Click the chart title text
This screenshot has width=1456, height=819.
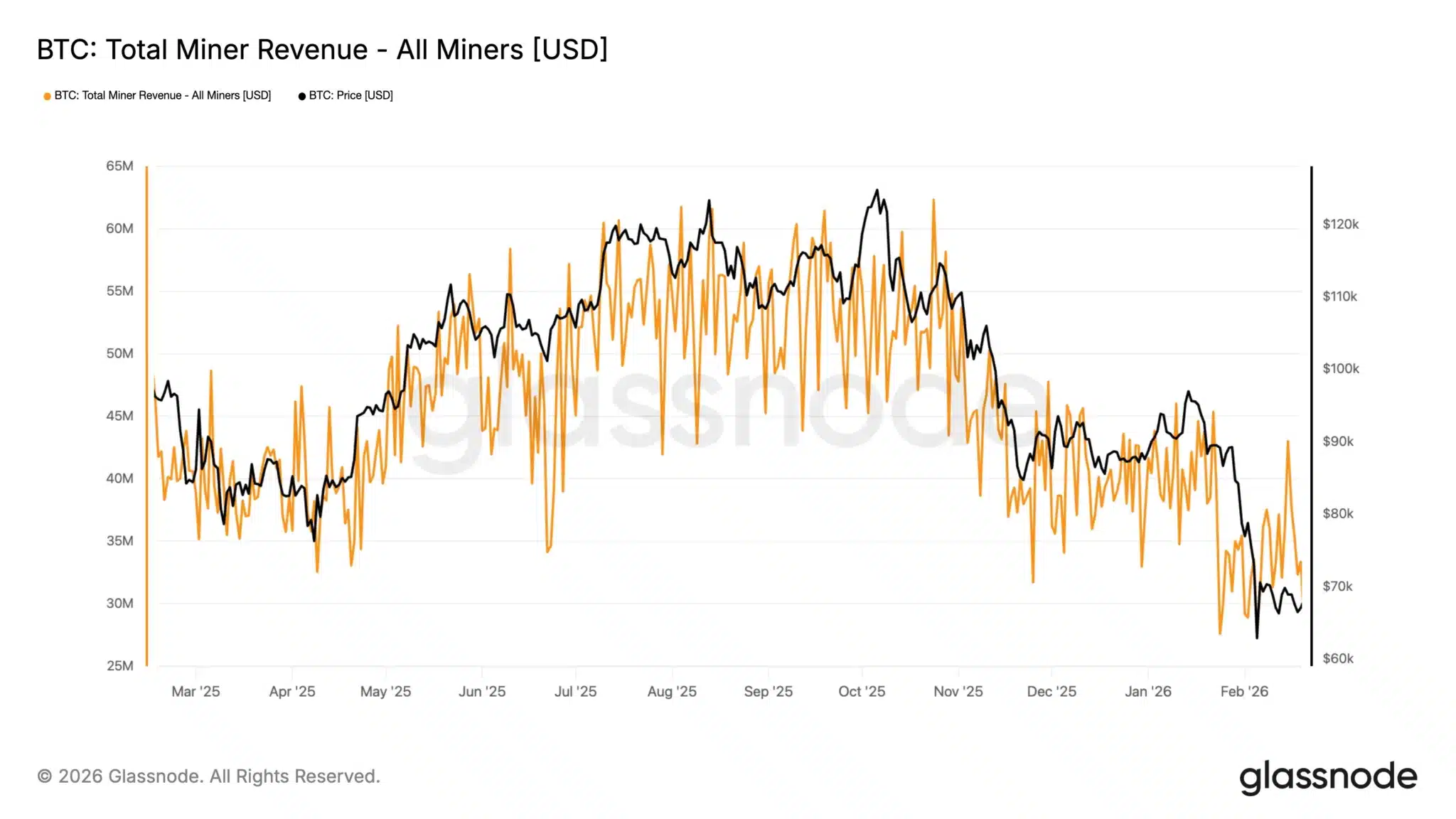pos(322,50)
